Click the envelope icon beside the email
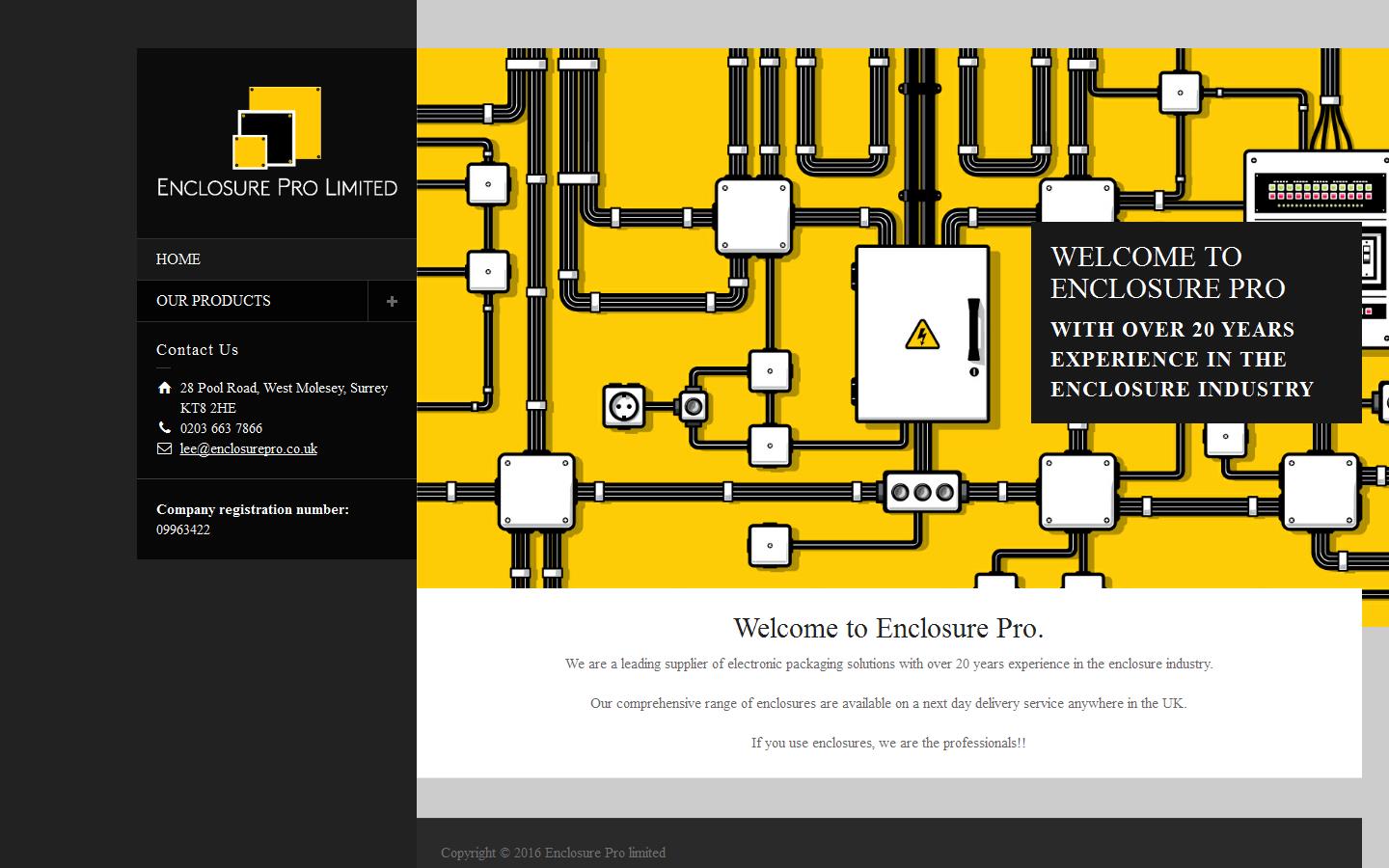The image size is (1389, 868). pyautogui.click(x=164, y=448)
